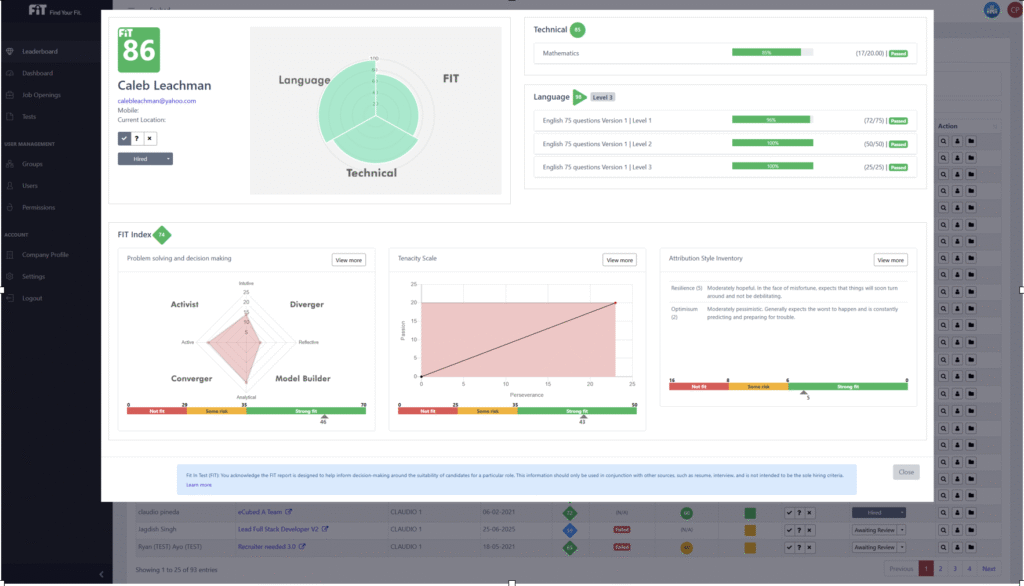Reject Ryan (TEST) using the X toggle
This screenshot has width=1024, height=586.
809,546
